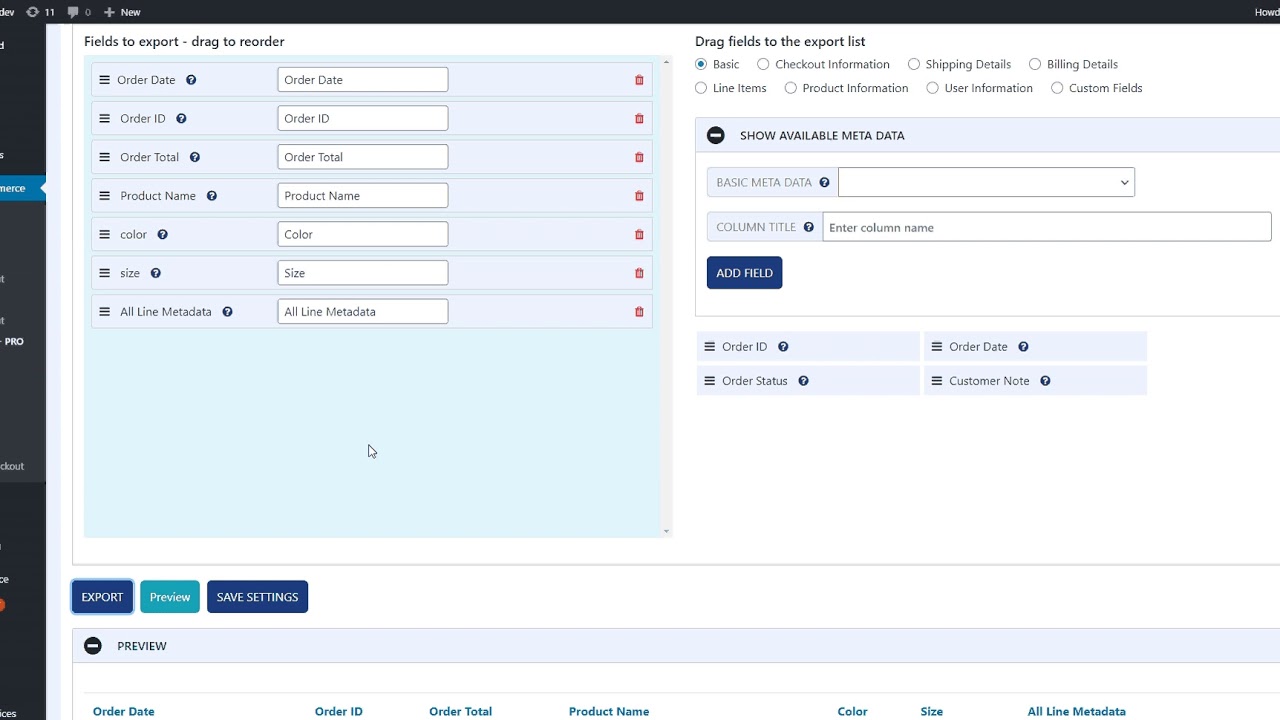Remove Product Name from export list
The image size is (1280, 720).
(639, 196)
